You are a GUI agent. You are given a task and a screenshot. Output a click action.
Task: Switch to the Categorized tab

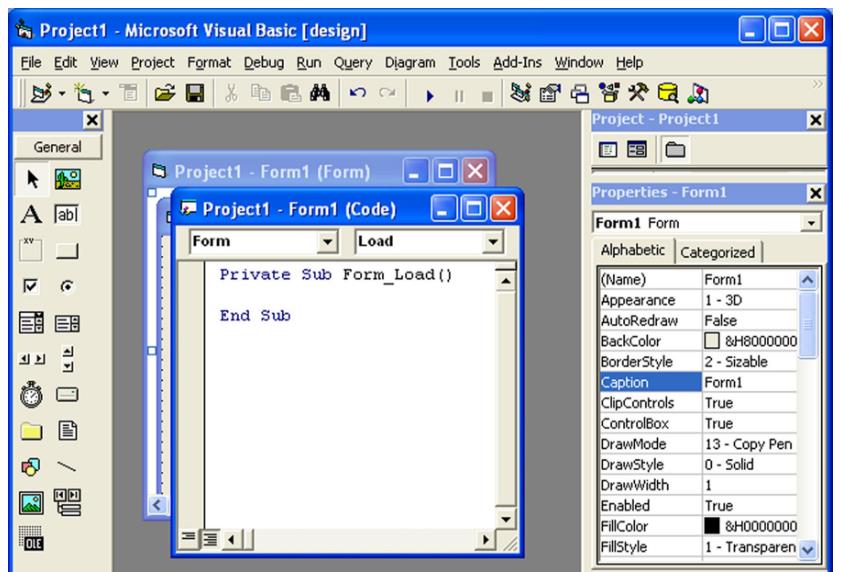(x=717, y=252)
